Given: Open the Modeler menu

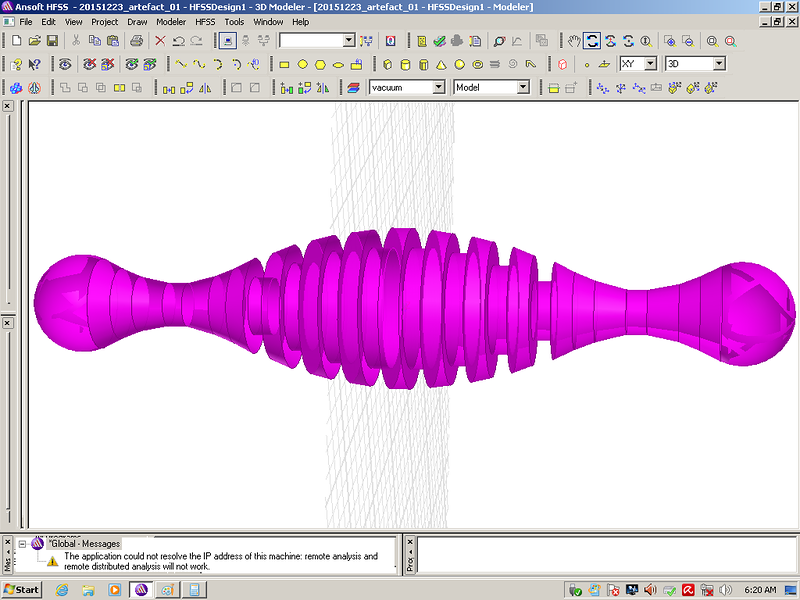Looking at the screenshot, I should (171, 21).
